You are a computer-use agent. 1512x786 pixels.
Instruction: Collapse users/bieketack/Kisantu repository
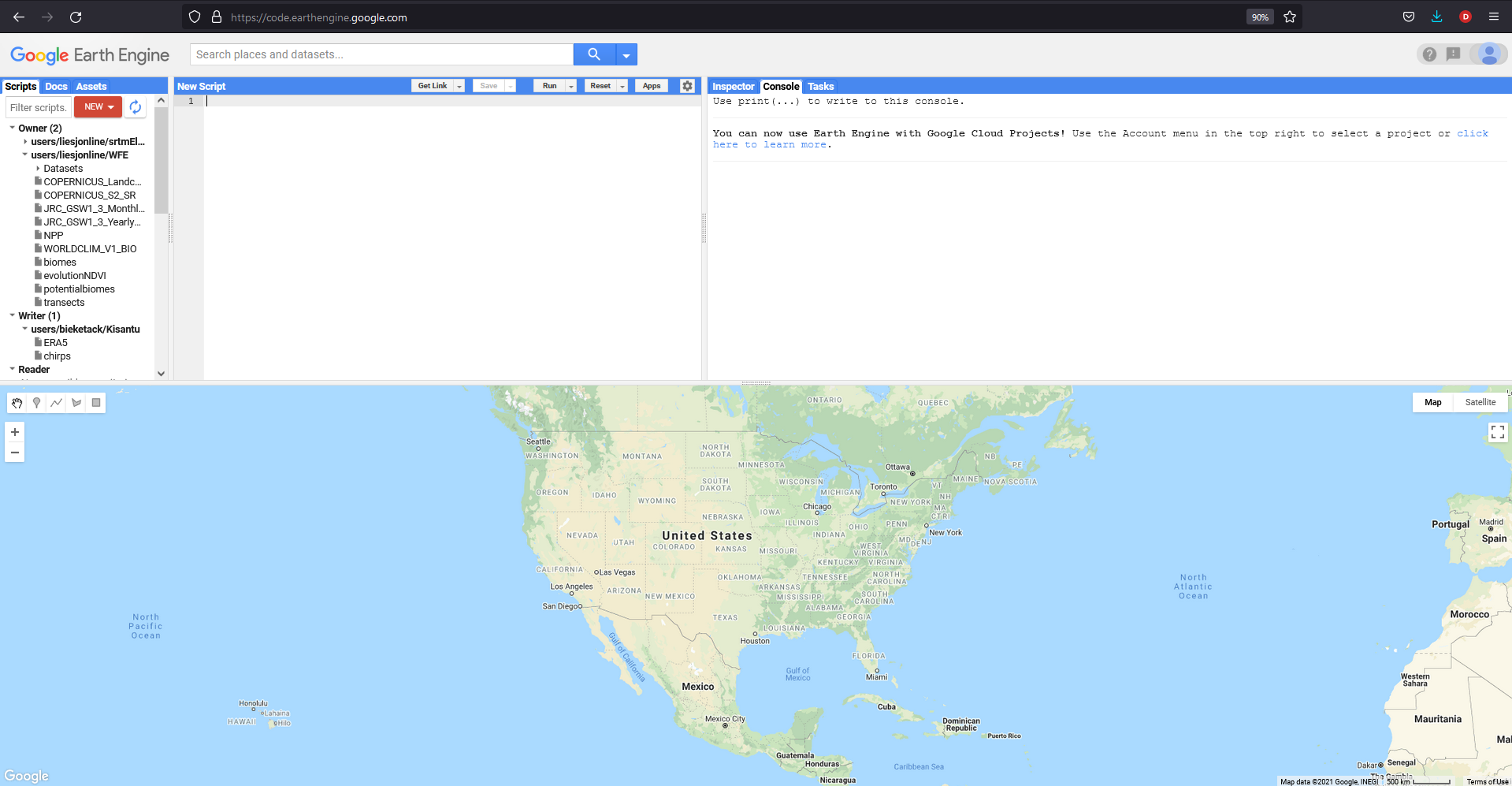[24, 329]
